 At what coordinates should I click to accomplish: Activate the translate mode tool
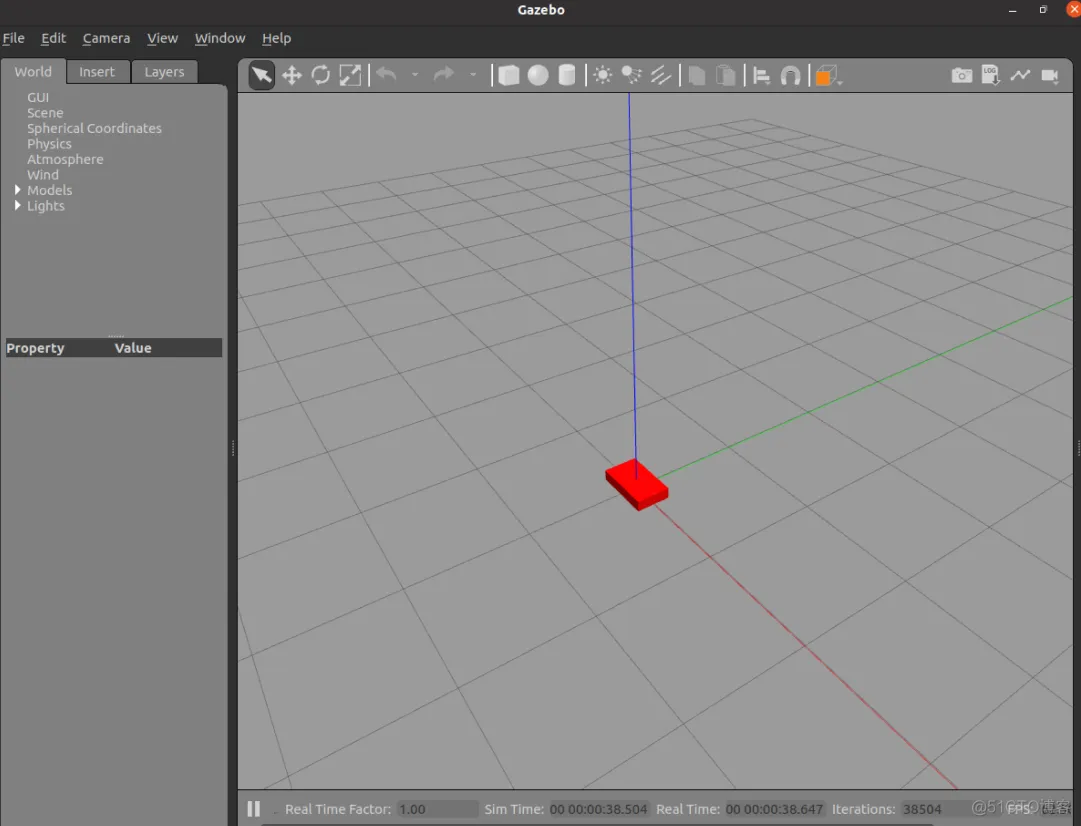pyautogui.click(x=292, y=75)
